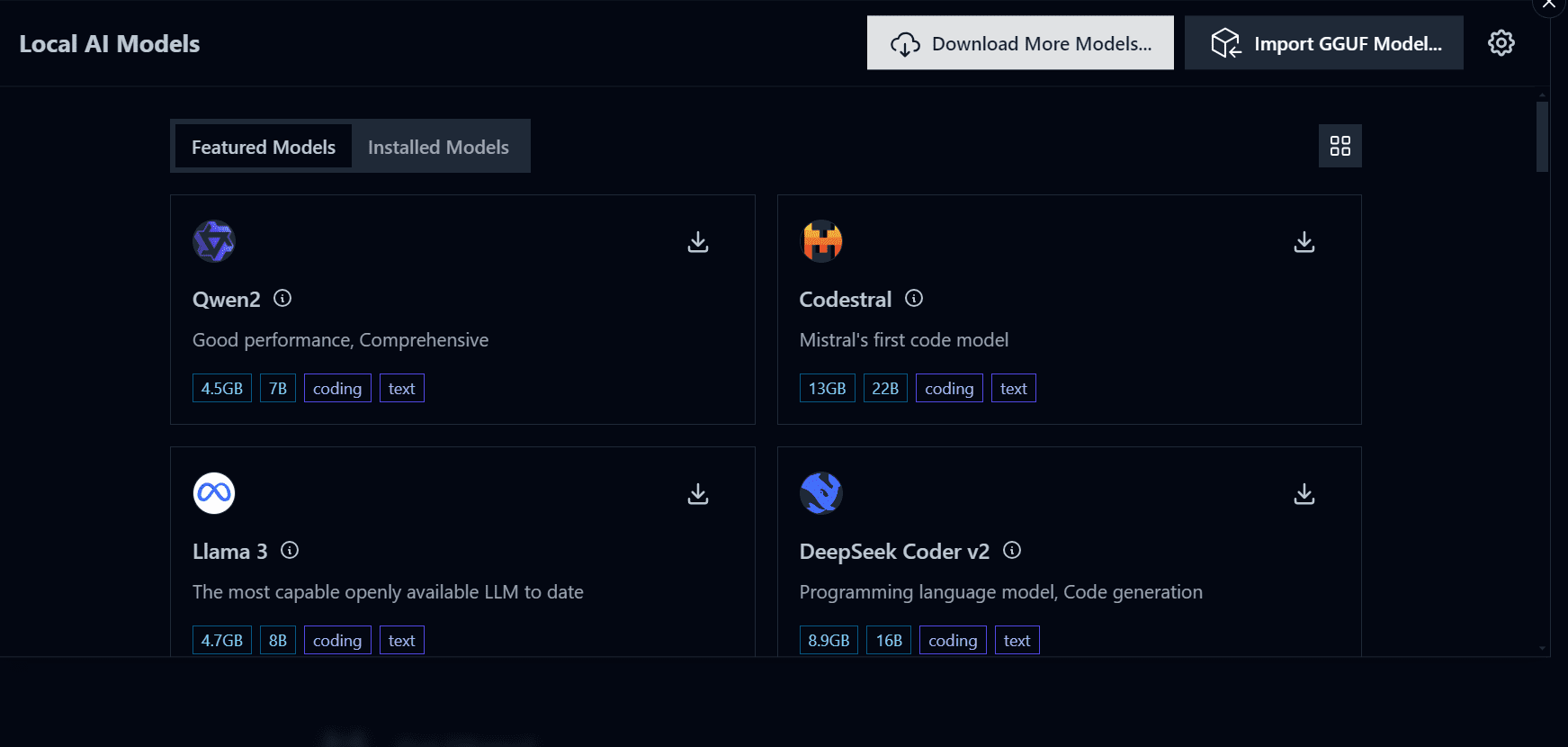
Task: Download the DeepSeek Coder v2 model
Action: click(1304, 494)
